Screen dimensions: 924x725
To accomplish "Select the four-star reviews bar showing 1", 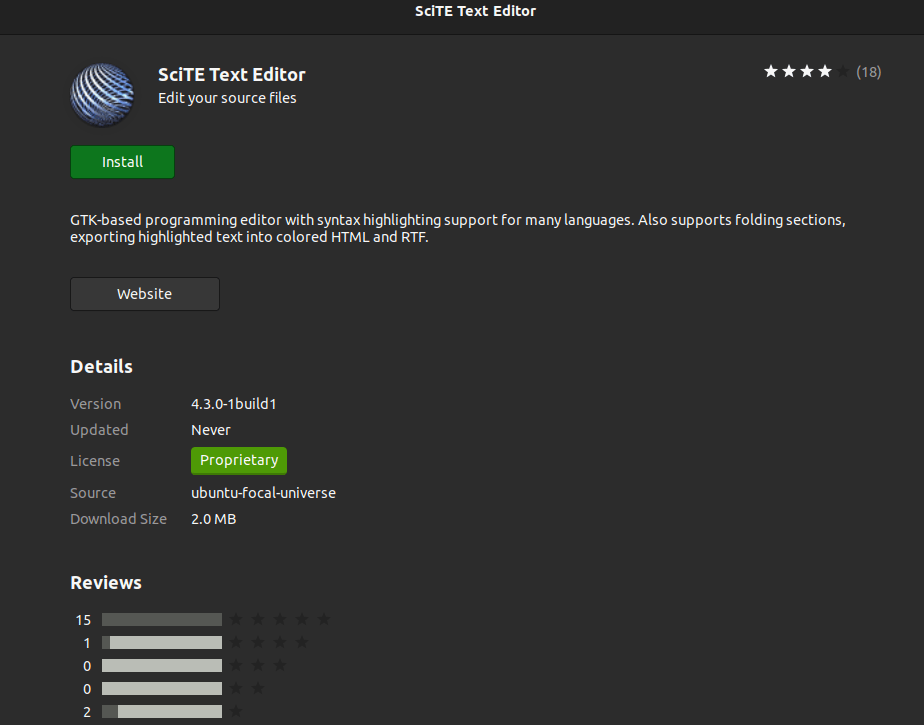I will [x=162, y=642].
